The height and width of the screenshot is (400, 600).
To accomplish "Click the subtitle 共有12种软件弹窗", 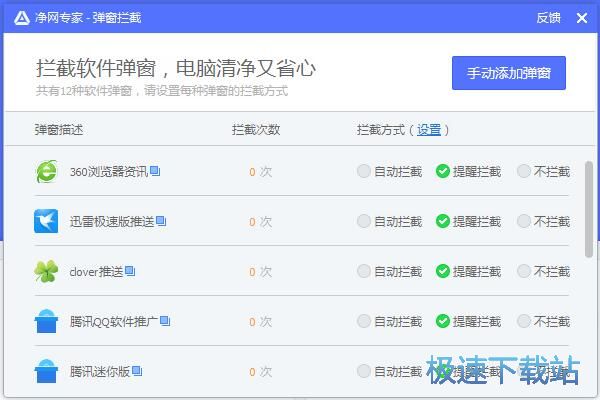I will 84,91.
